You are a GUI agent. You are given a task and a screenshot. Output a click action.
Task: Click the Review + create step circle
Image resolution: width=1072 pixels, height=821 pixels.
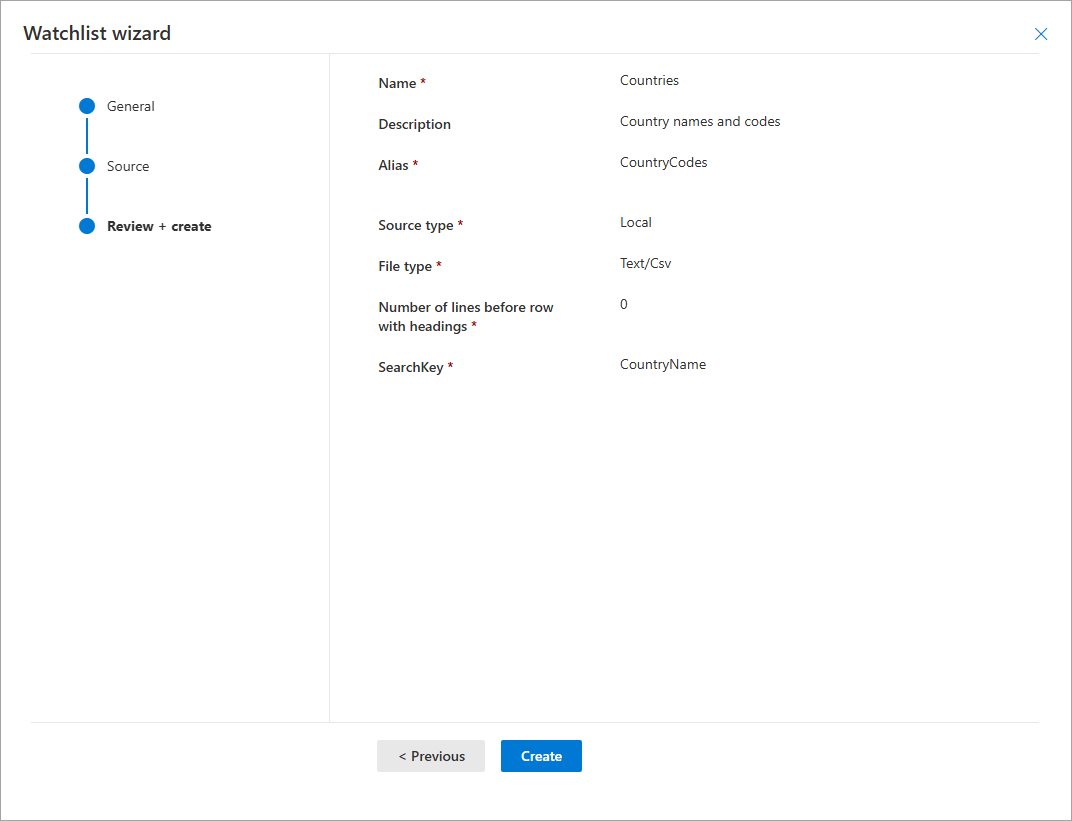(x=87, y=226)
